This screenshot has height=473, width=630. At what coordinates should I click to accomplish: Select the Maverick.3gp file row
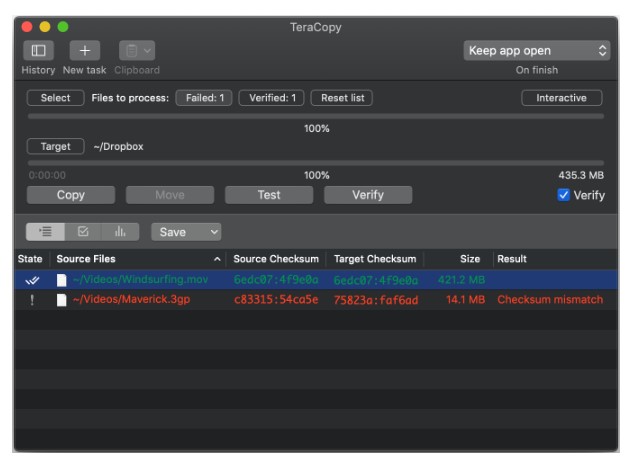tap(316, 300)
